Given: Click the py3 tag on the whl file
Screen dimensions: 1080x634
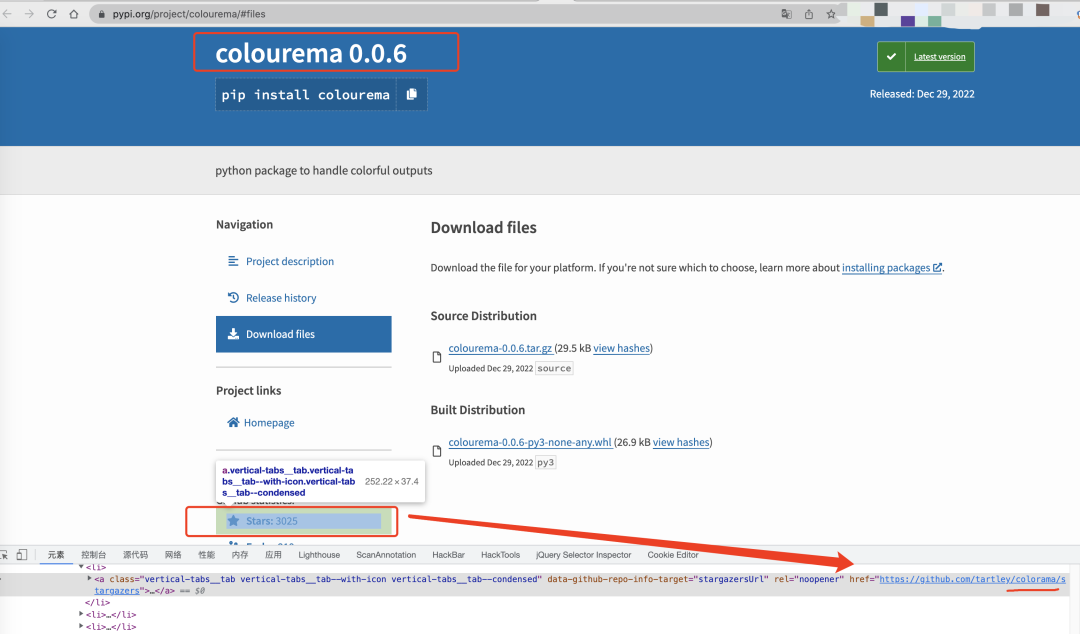Looking at the screenshot, I should 546,462.
